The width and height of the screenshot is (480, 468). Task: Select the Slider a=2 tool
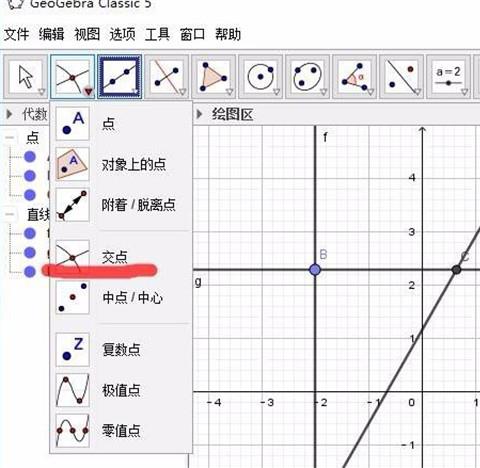(449, 77)
